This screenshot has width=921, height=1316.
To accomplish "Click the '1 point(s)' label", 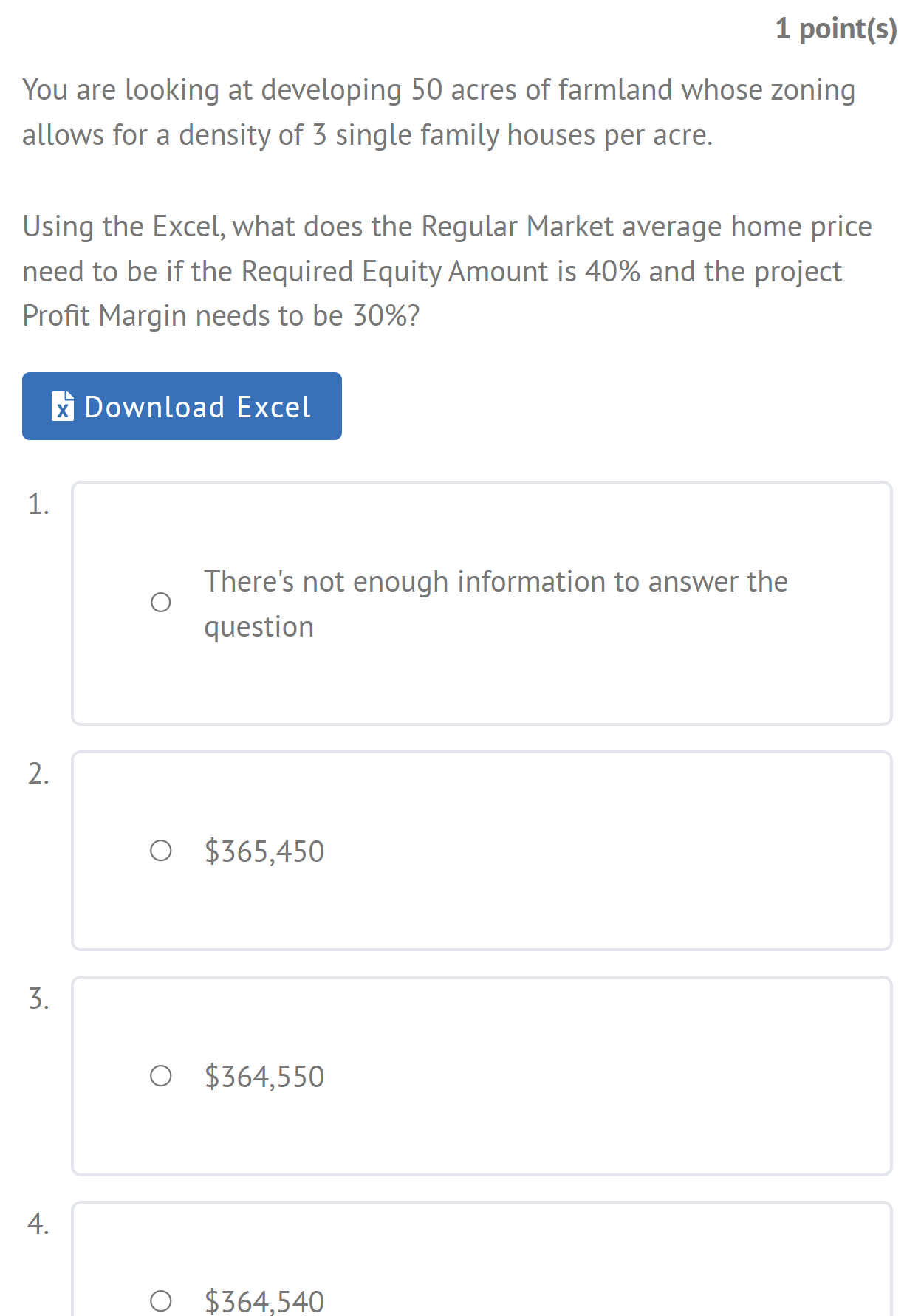I will (836, 29).
